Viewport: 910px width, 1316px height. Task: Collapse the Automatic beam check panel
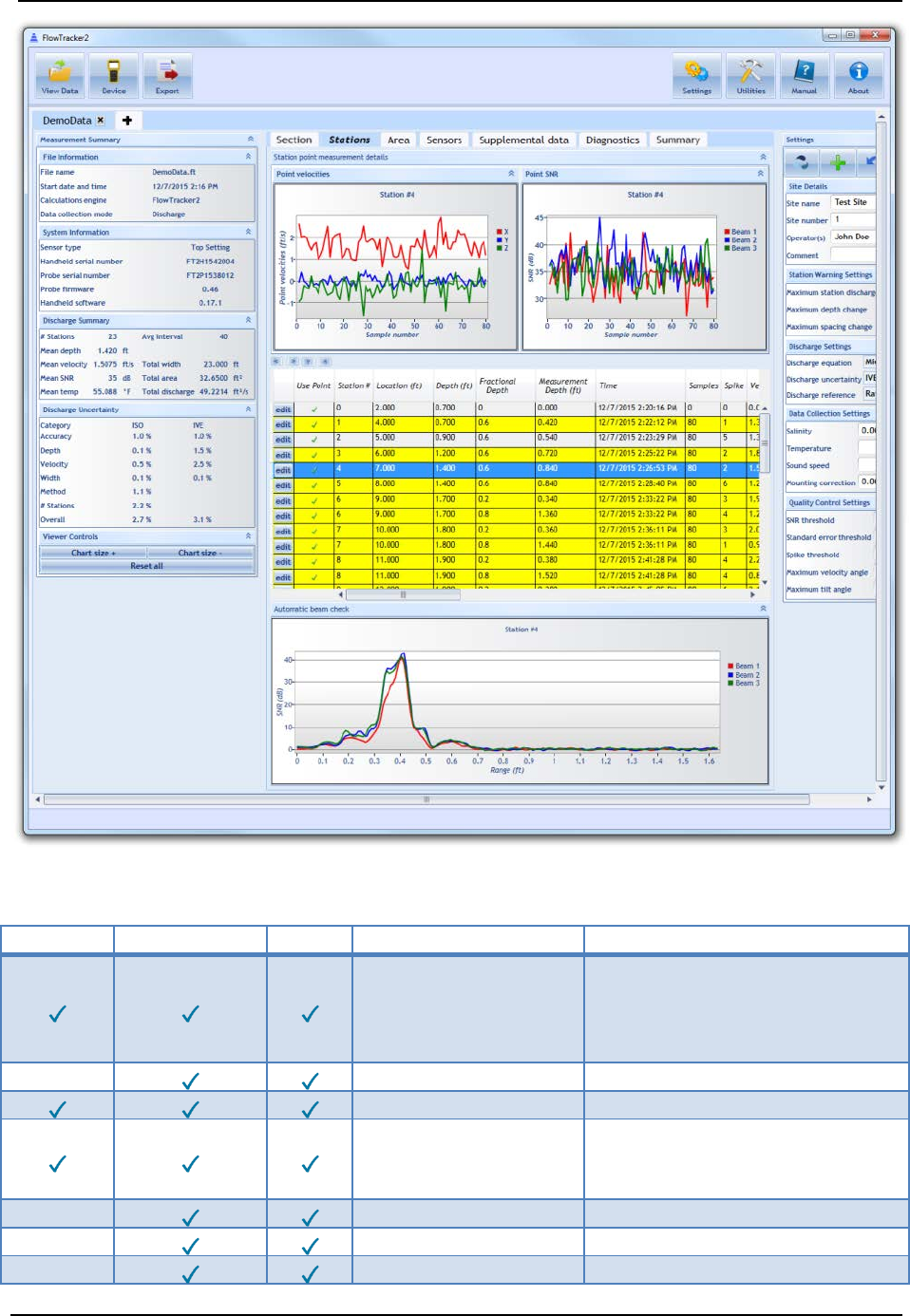pyautogui.click(x=763, y=609)
